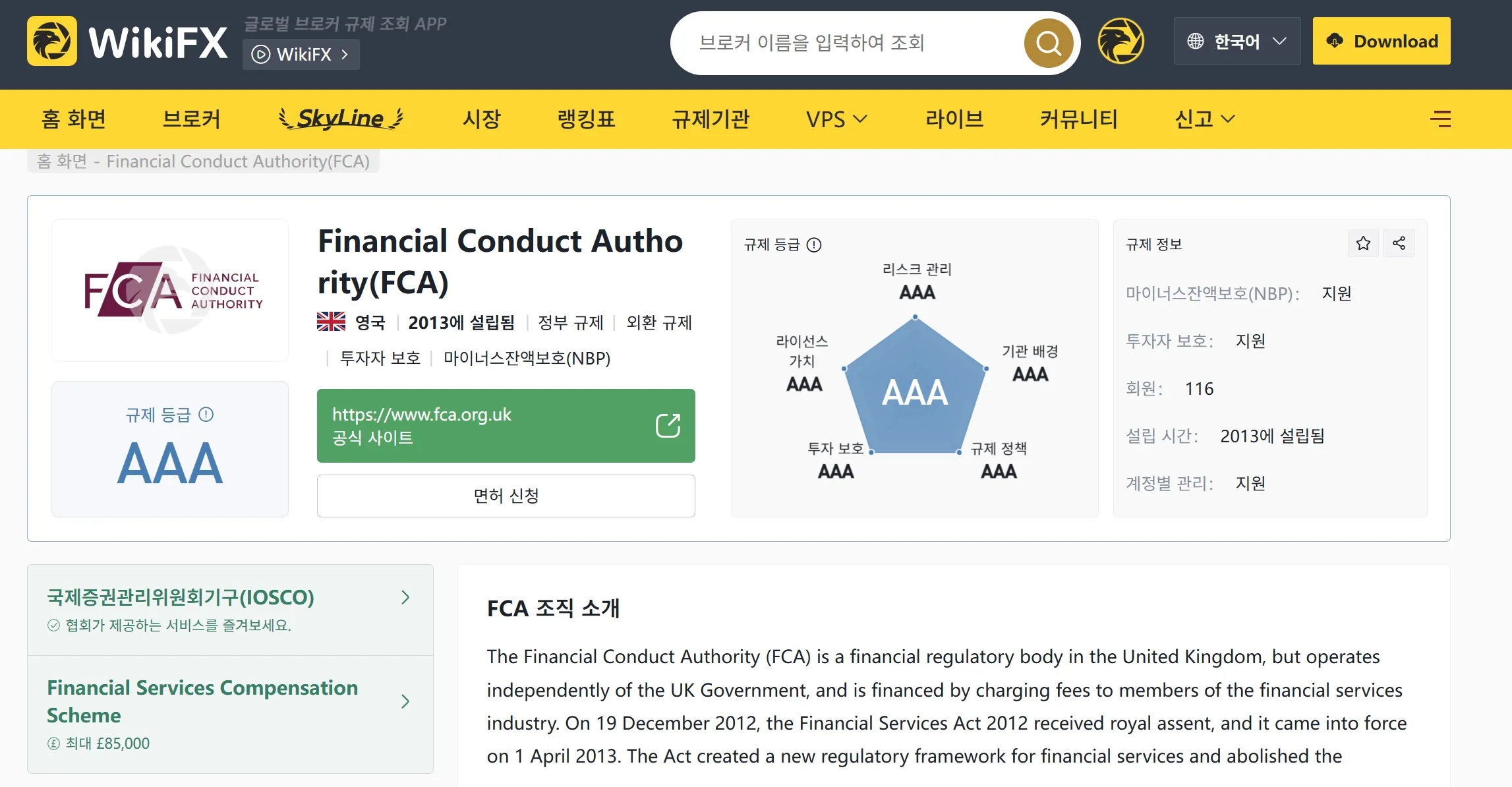Click the 설립 시간 2013에 설립됨 row
Image resolution: width=1512 pixels, height=787 pixels.
1225,436
